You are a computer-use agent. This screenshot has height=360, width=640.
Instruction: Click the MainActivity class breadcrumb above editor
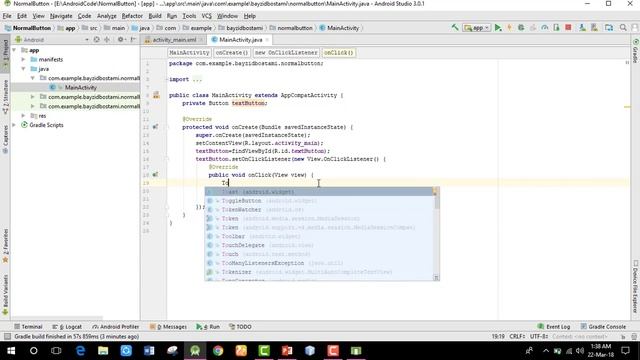coord(189,53)
